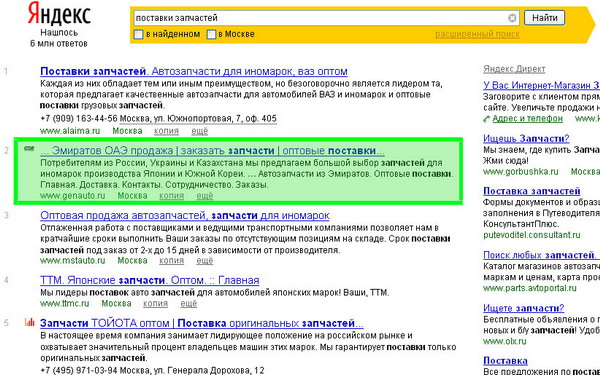Tick the 'в Москве' checkbox
Screen dimensions: 600x375
point(211,34)
